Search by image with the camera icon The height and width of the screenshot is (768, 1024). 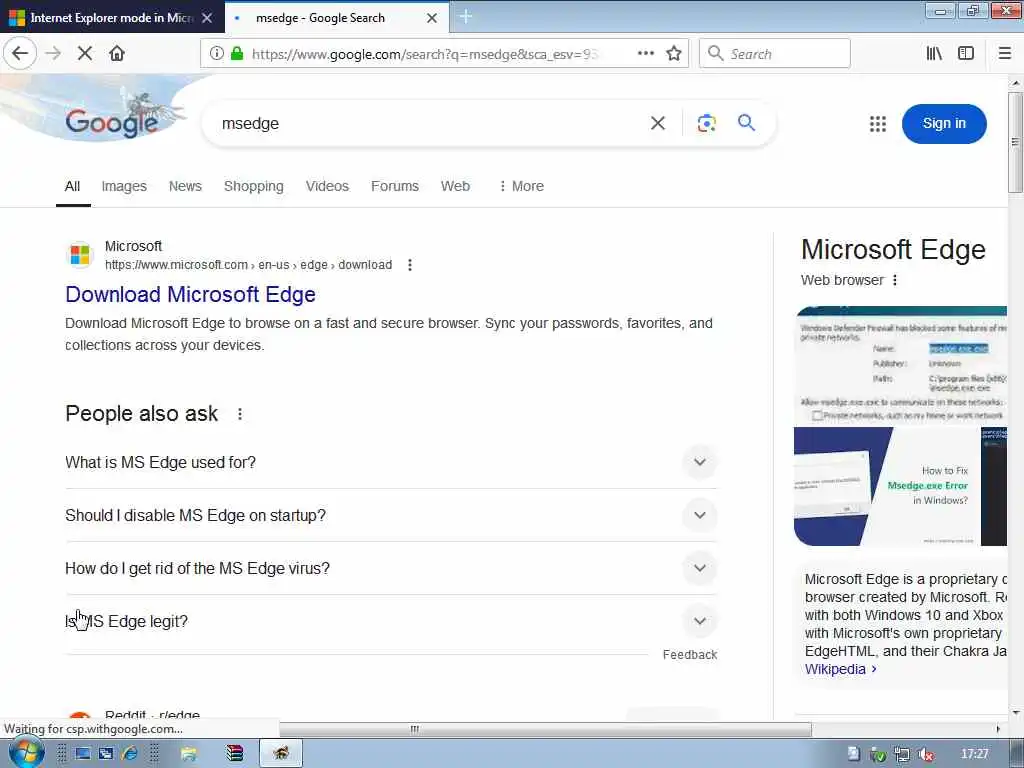(707, 123)
